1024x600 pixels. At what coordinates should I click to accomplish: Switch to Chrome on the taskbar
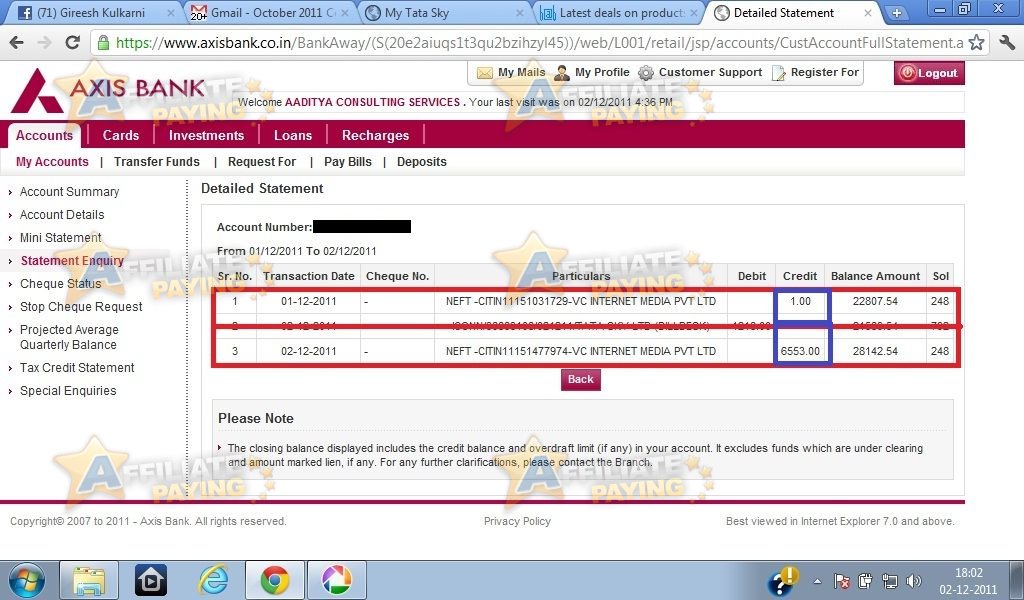click(x=274, y=580)
